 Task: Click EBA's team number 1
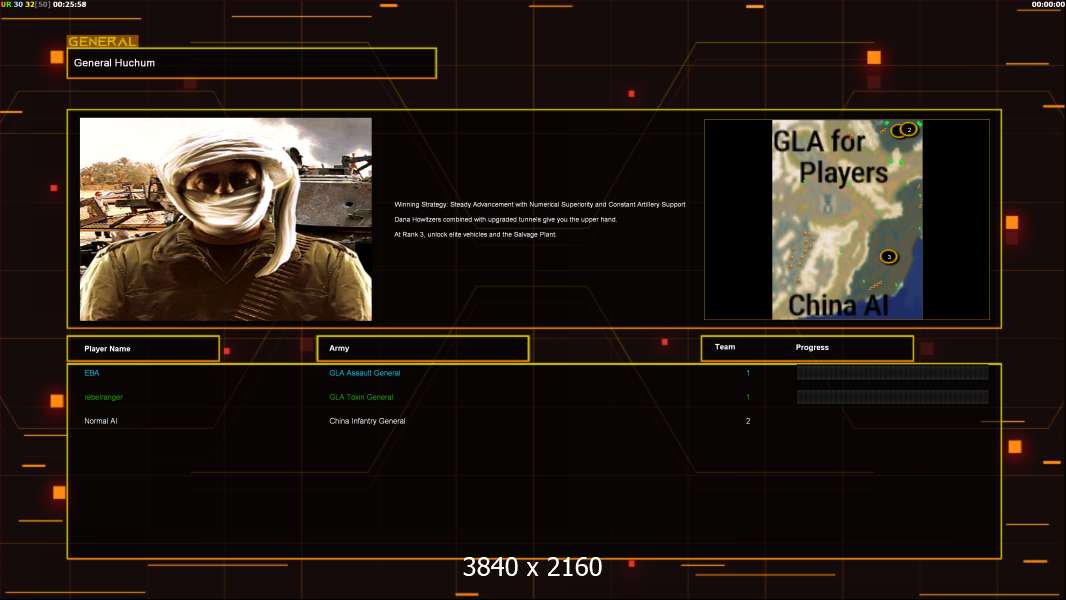pyautogui.click(x=748, y=373)
